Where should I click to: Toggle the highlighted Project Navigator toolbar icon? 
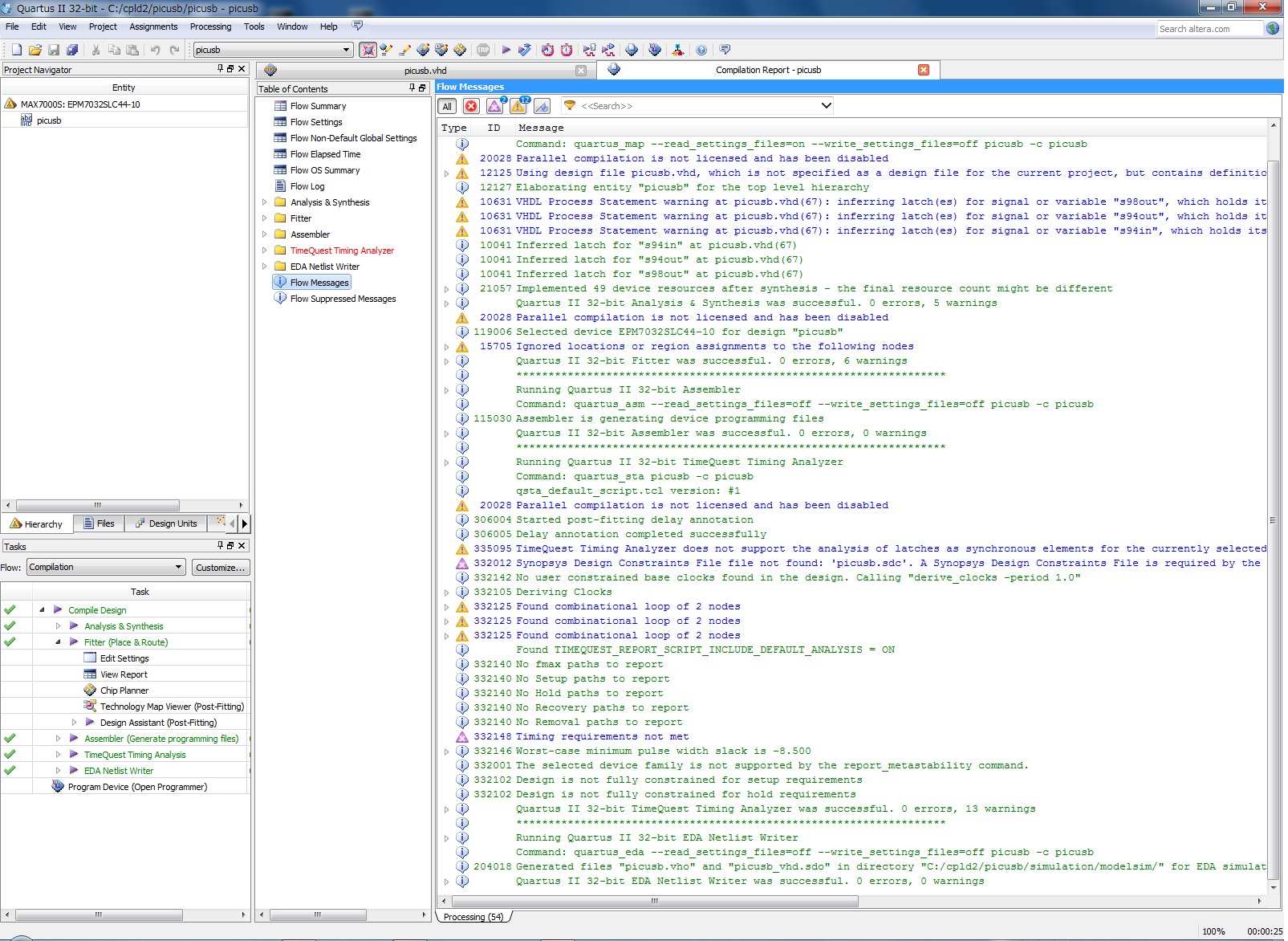click(x=368, y=50)
